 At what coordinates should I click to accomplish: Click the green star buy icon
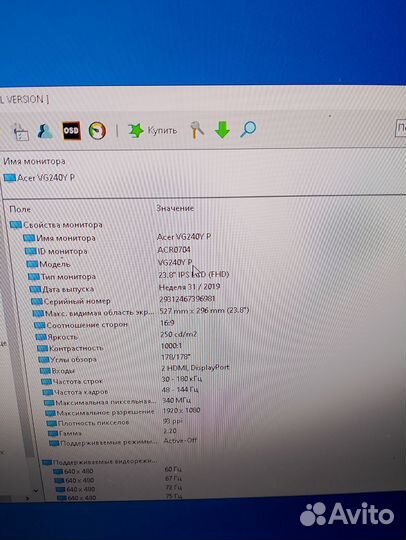pos(136,131)
